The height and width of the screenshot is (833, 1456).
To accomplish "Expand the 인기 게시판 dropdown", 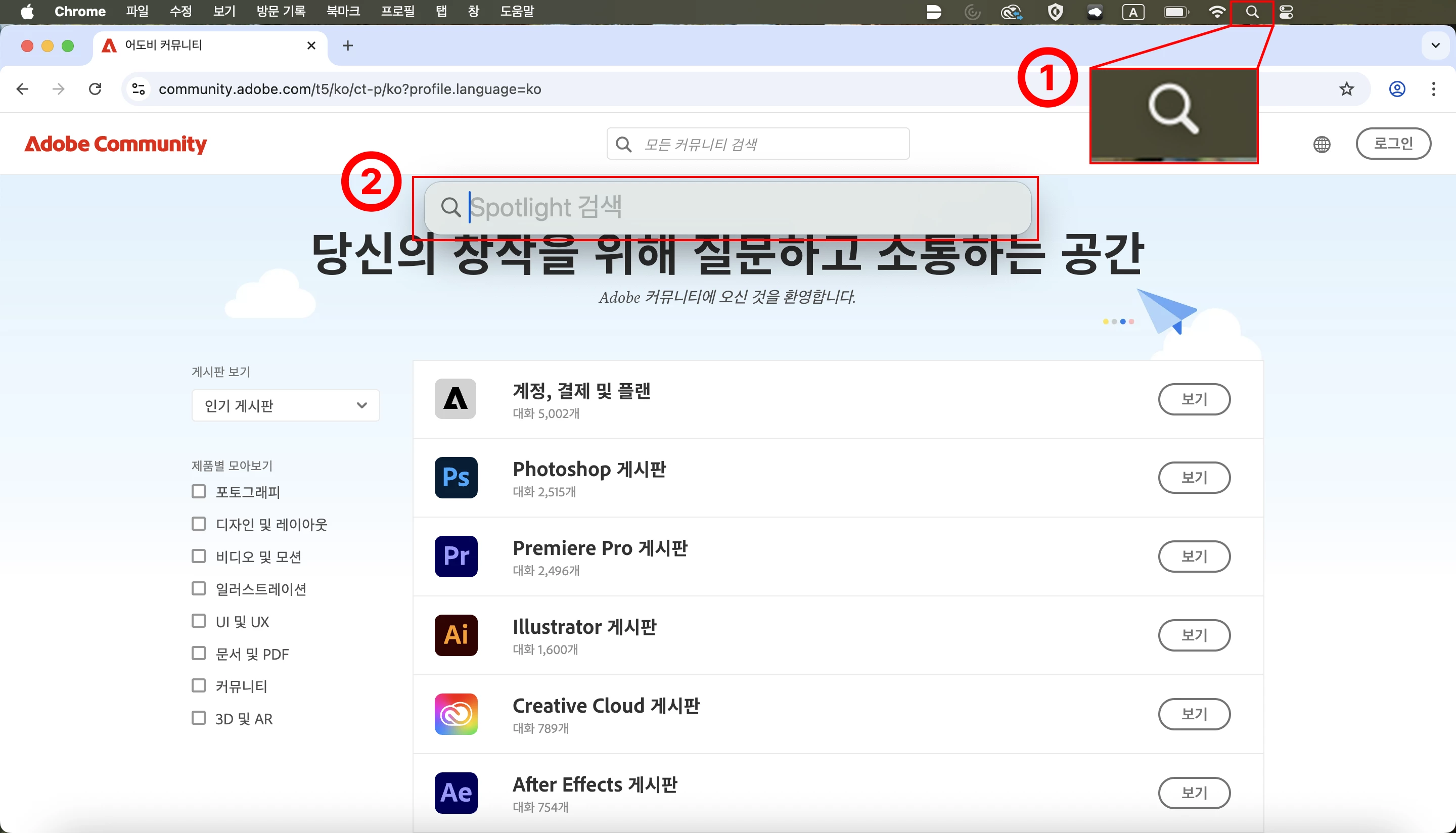I will pyautogui.click(x=286, y=405).
